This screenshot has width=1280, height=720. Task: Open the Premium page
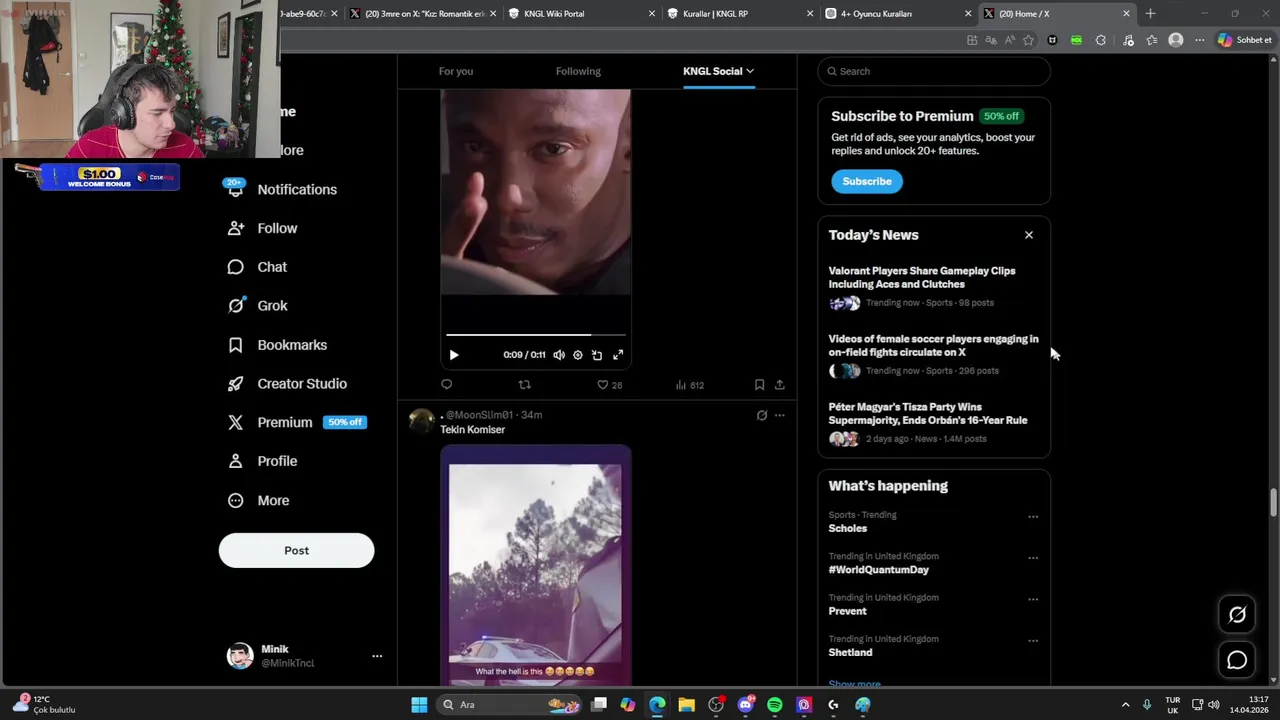point(296,422)
